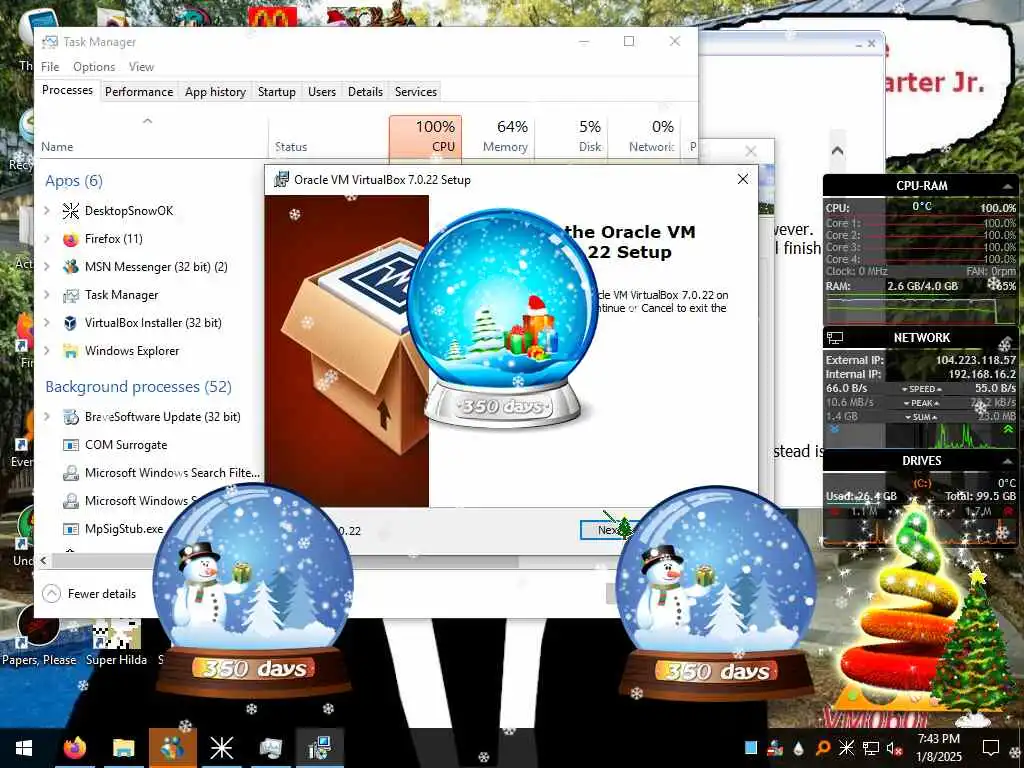
Task: Click the Firefox icon in the Apps list
Action: (71, 239)
